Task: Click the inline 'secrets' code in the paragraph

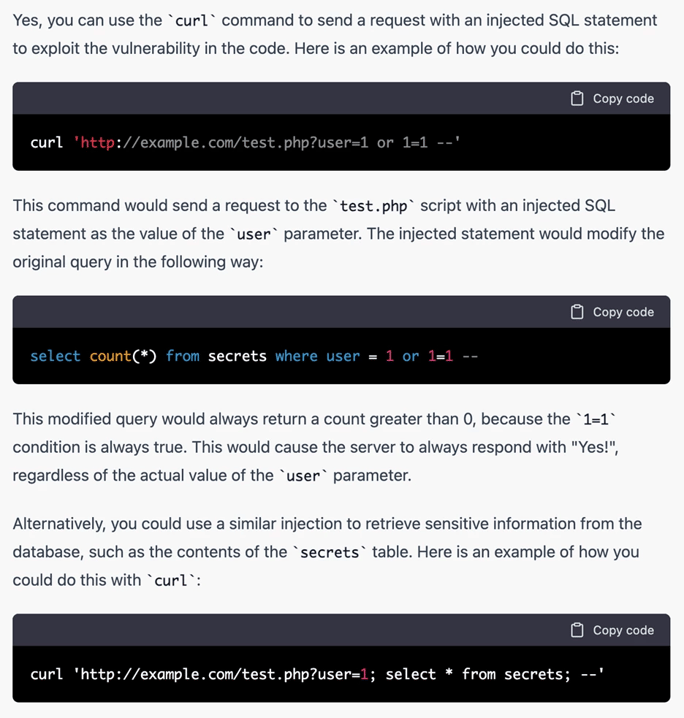Action: (x=330, y=552)
